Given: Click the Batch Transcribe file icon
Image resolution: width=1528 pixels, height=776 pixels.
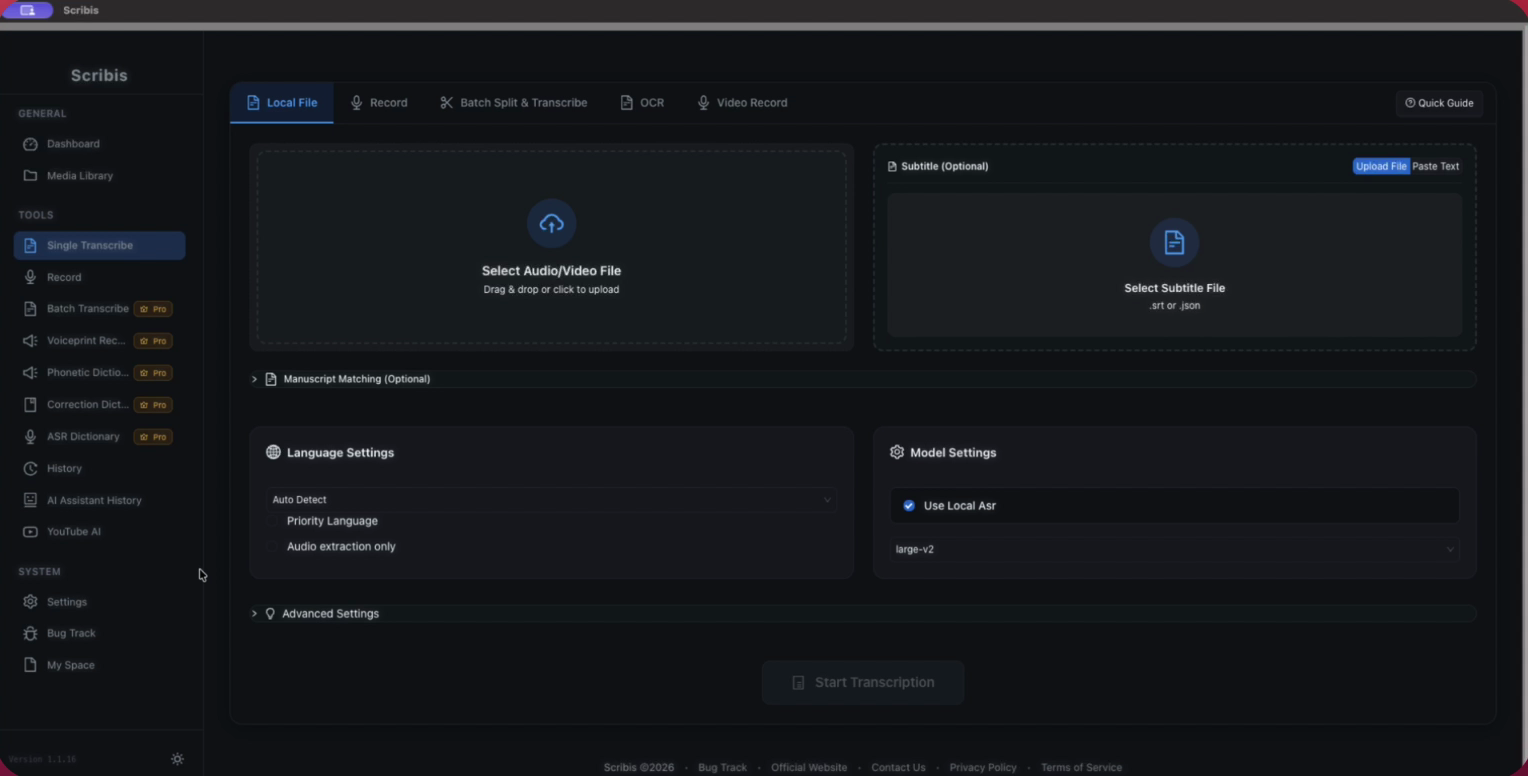Looking at the screenshot, I should (30, 309).
